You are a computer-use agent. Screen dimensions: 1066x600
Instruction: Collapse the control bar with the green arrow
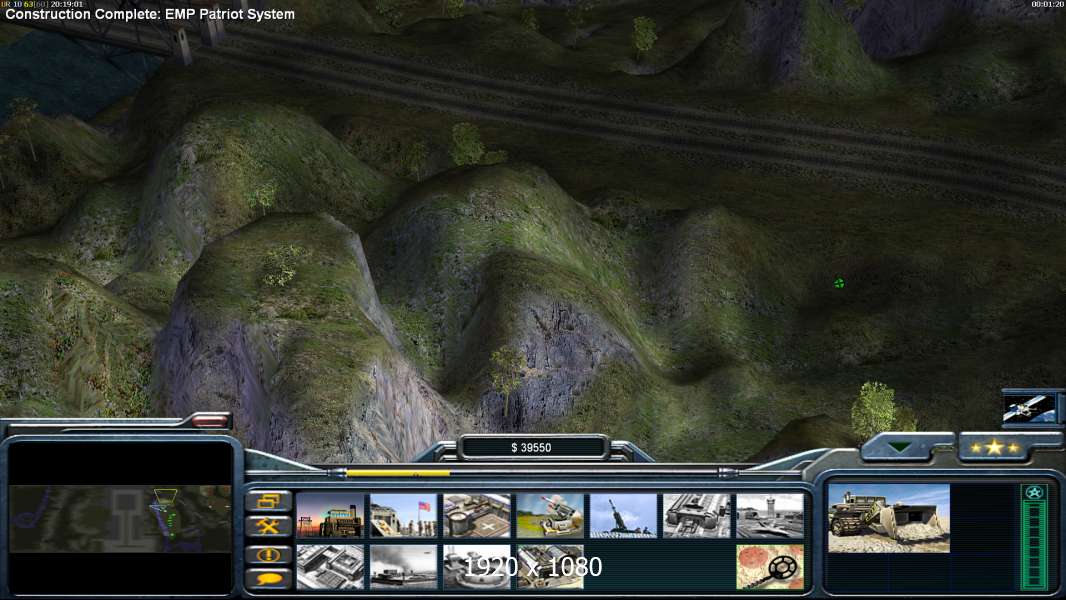(x=900, y=448)
